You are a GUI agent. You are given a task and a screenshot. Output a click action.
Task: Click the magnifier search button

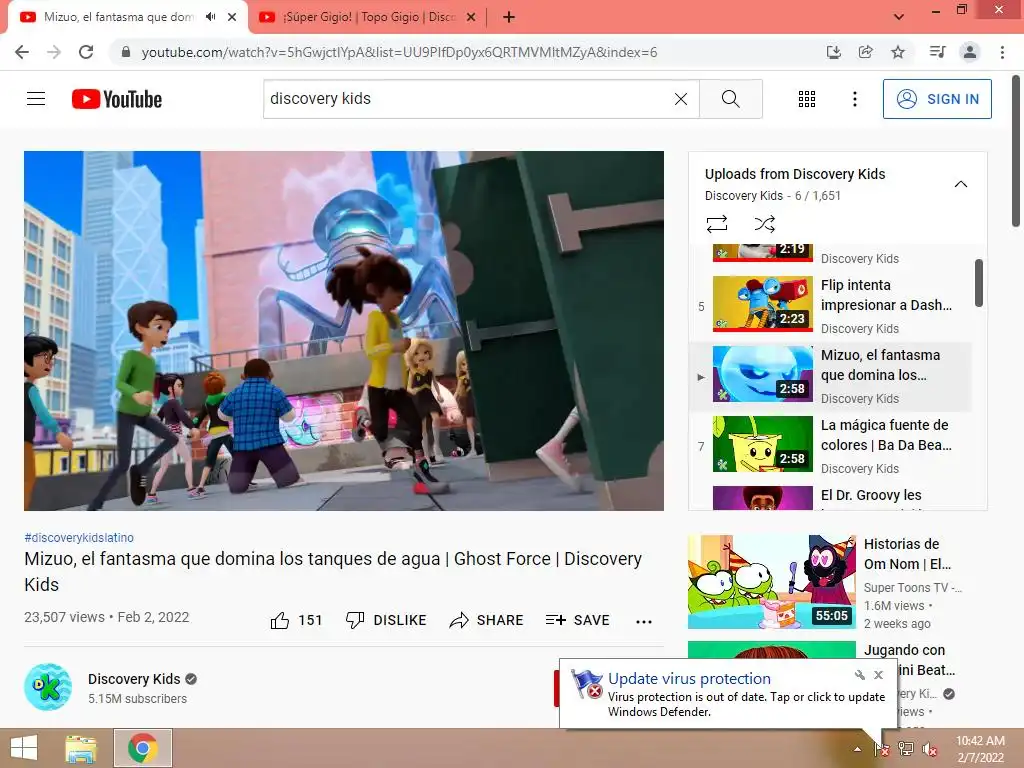click(731, 99)
